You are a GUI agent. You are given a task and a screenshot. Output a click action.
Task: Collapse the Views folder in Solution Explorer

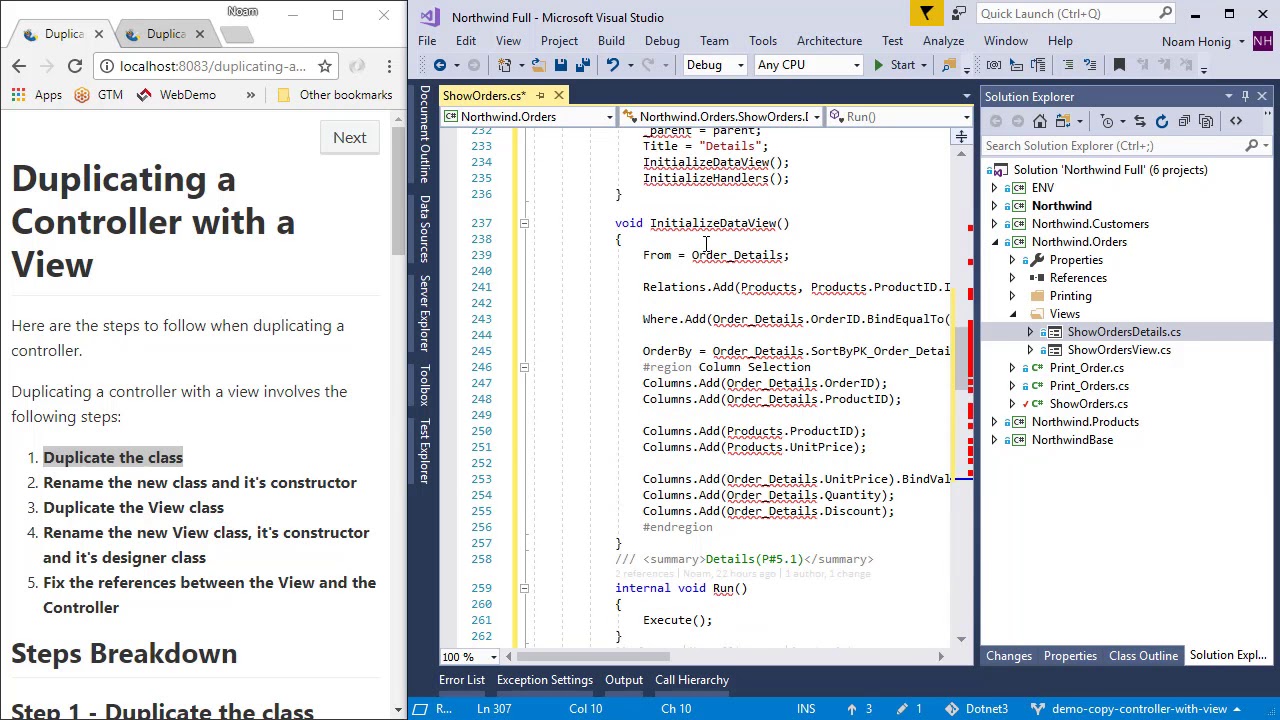coord(1013,314)
